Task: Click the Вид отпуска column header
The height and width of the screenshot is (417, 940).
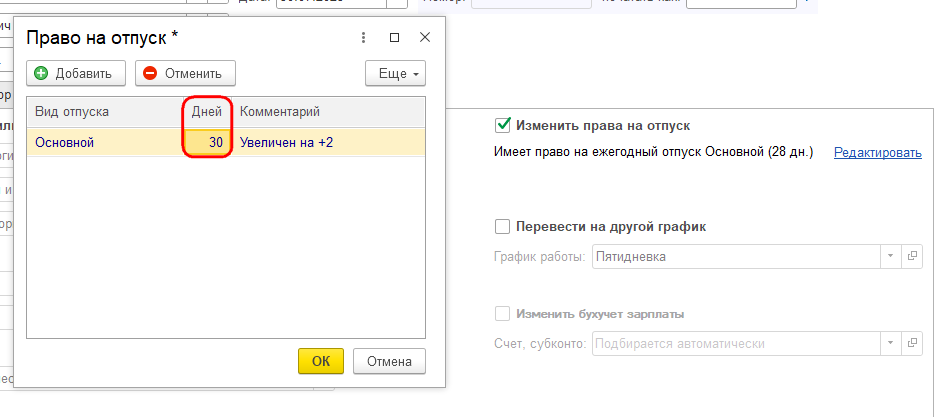Action: pos(105,111)
